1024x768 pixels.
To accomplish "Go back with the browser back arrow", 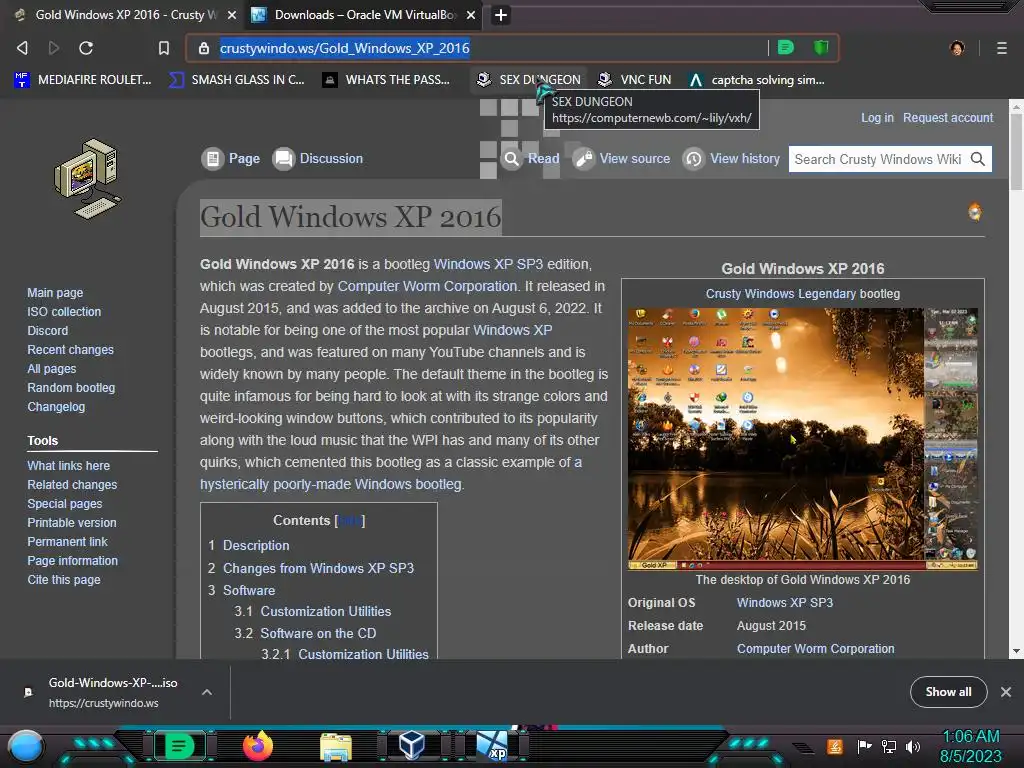I will point(22,48).
